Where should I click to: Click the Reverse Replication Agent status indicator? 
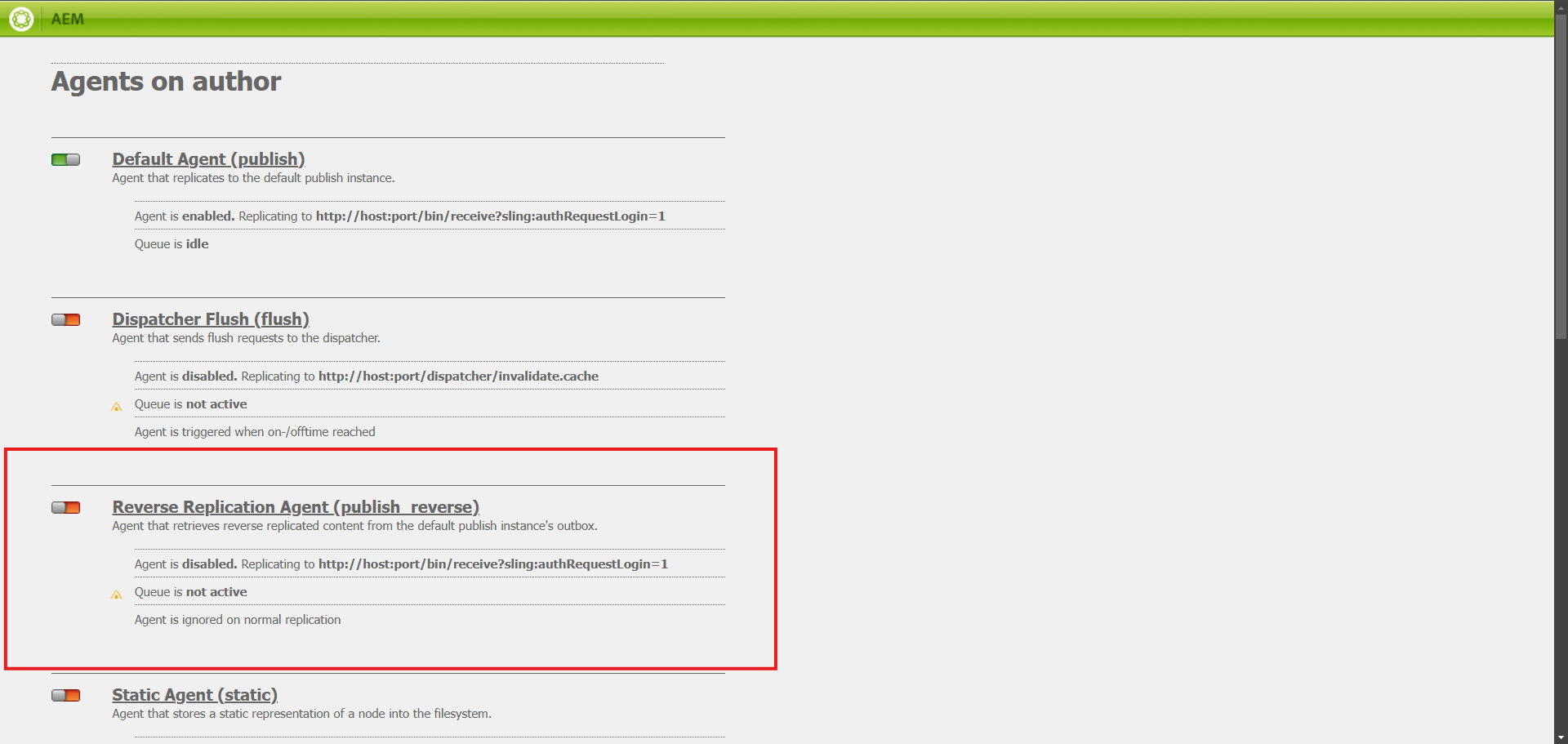click(x=65, y=507)
